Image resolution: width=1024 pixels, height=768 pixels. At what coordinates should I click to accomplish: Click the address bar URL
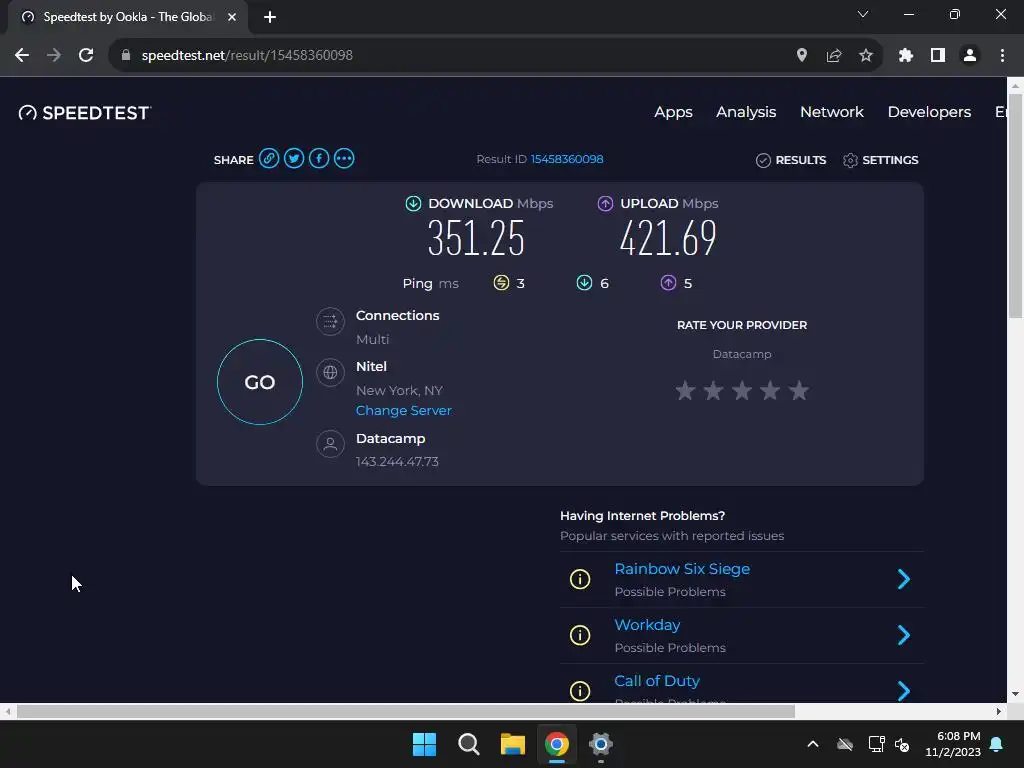point(247,56)
